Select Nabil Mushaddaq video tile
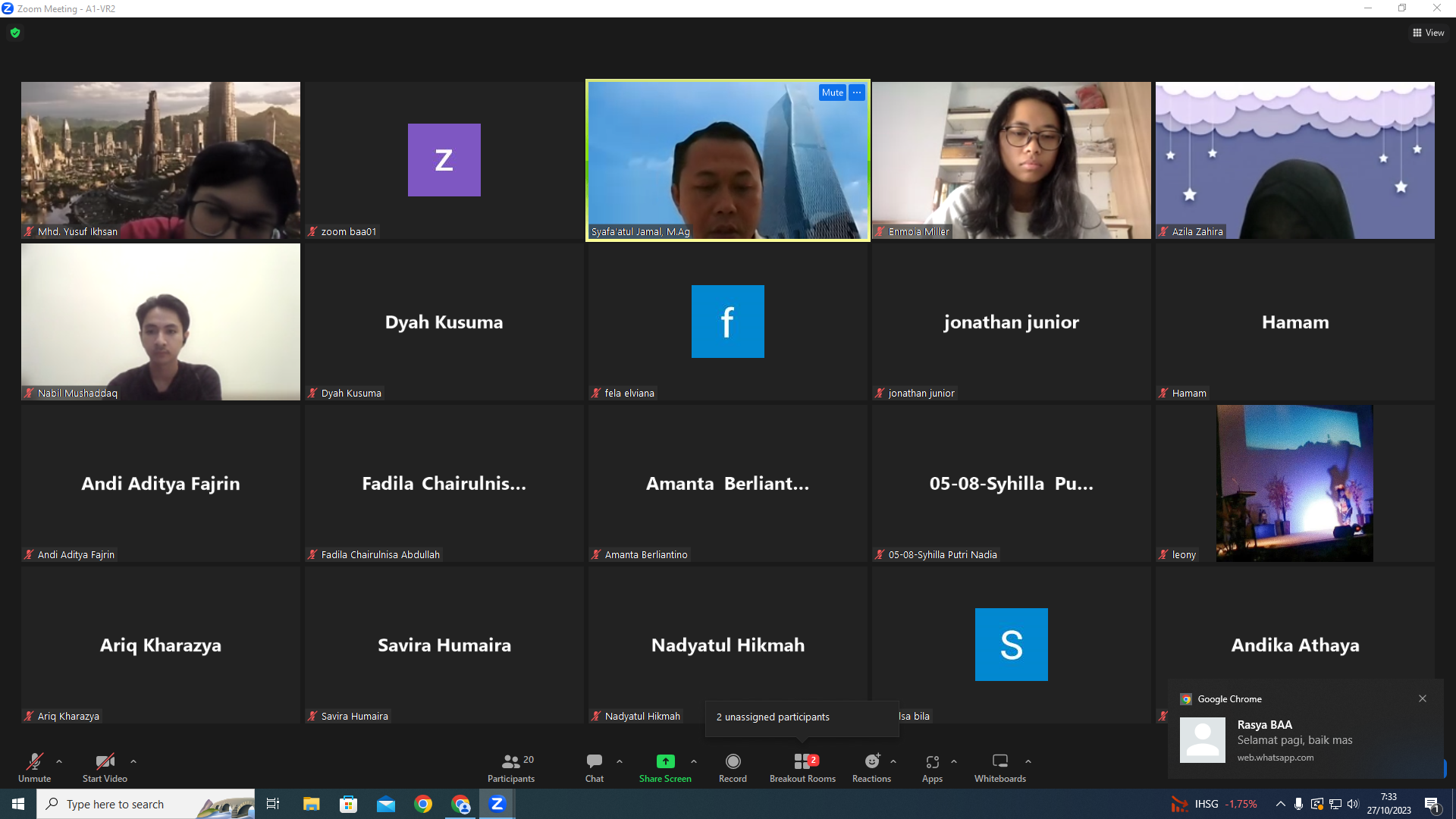Viewport: 1456px width, 819px height. point(161,322)
